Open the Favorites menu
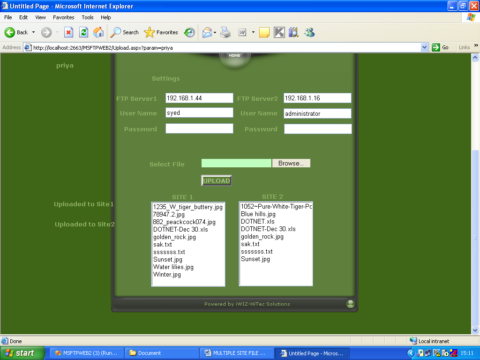480x360 pixels. pos(63,17)
